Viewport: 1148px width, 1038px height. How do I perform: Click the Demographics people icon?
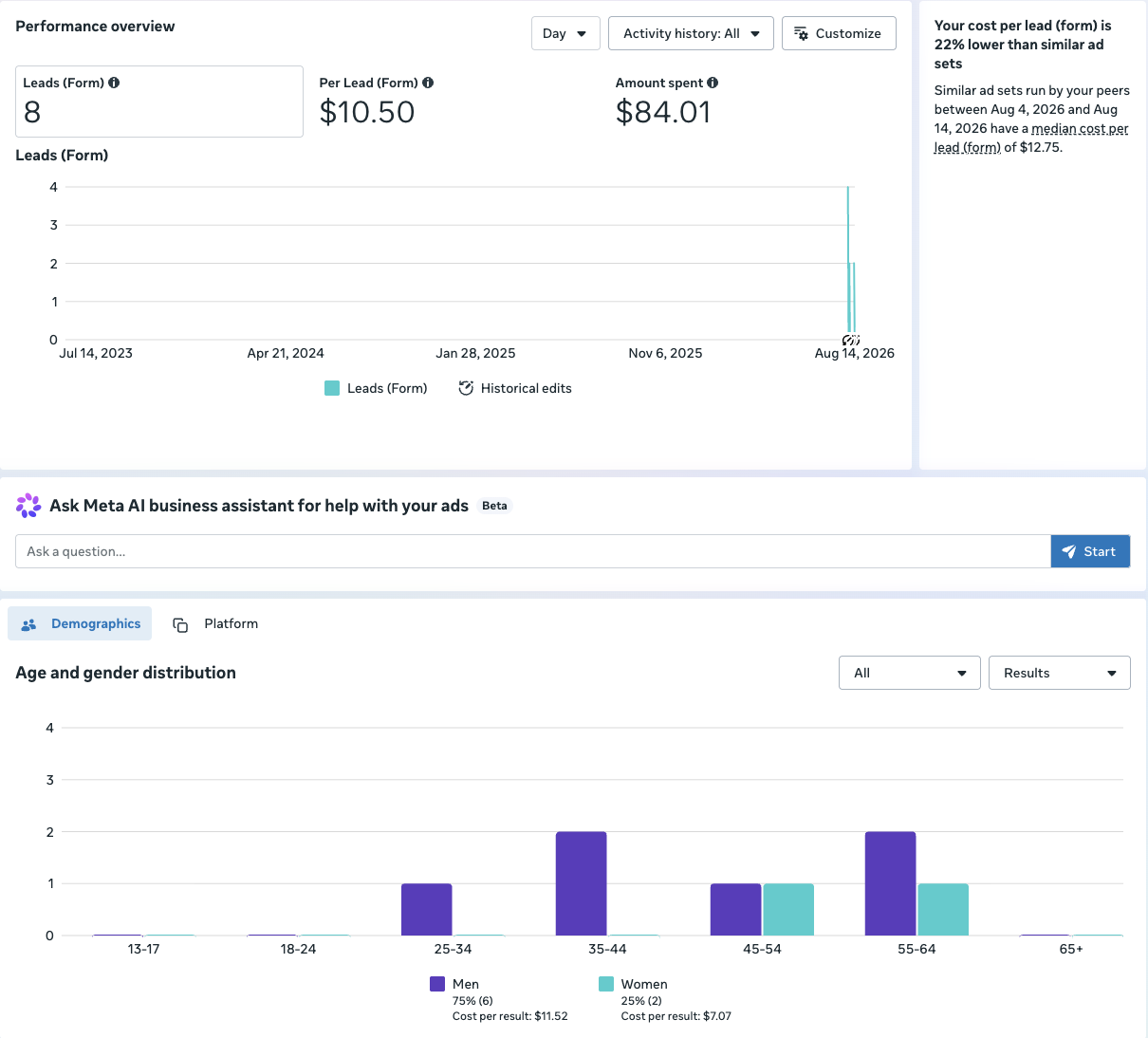[28, 624]
